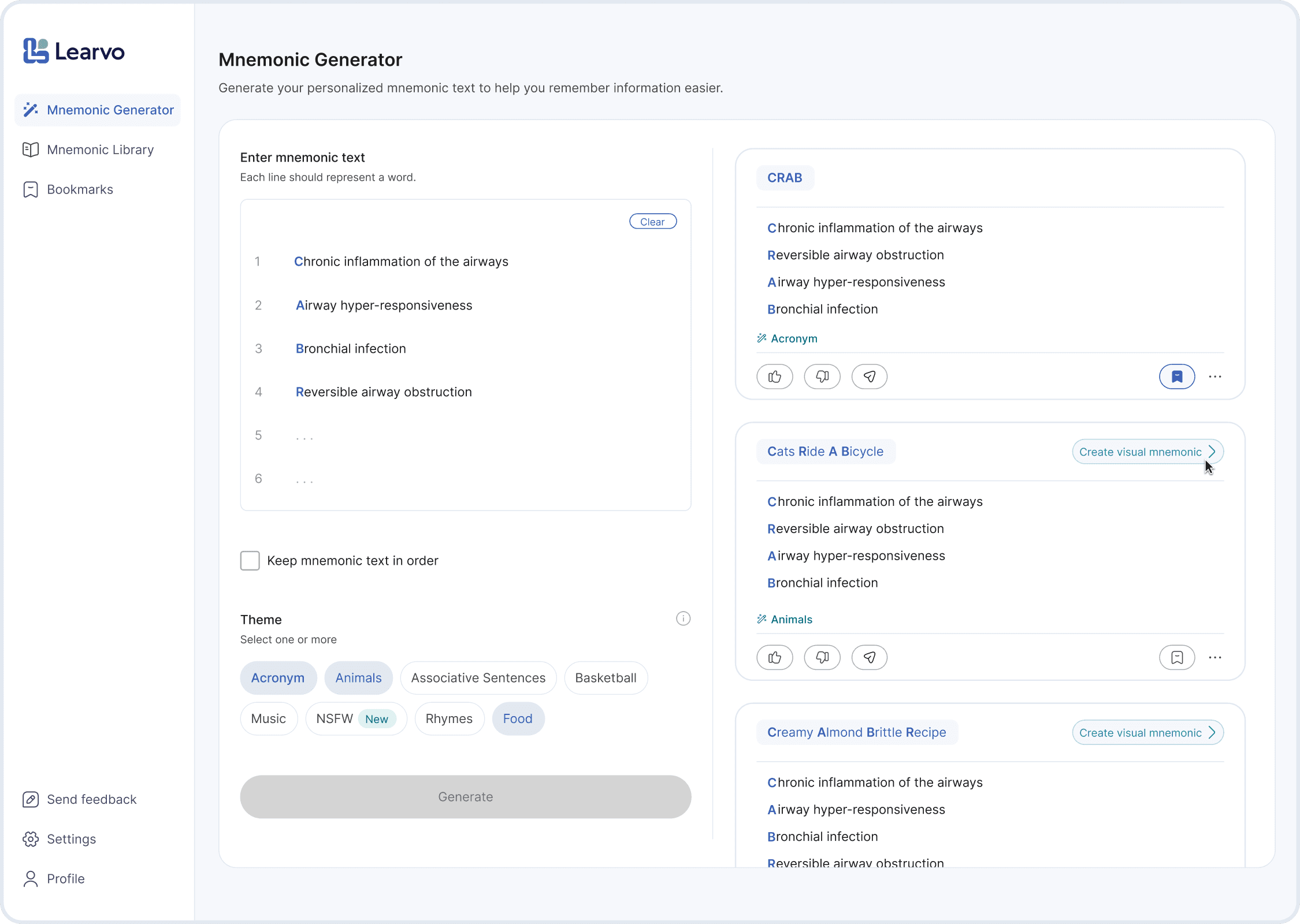Share the CRAB mnemonic

click(x=869, y=376)
